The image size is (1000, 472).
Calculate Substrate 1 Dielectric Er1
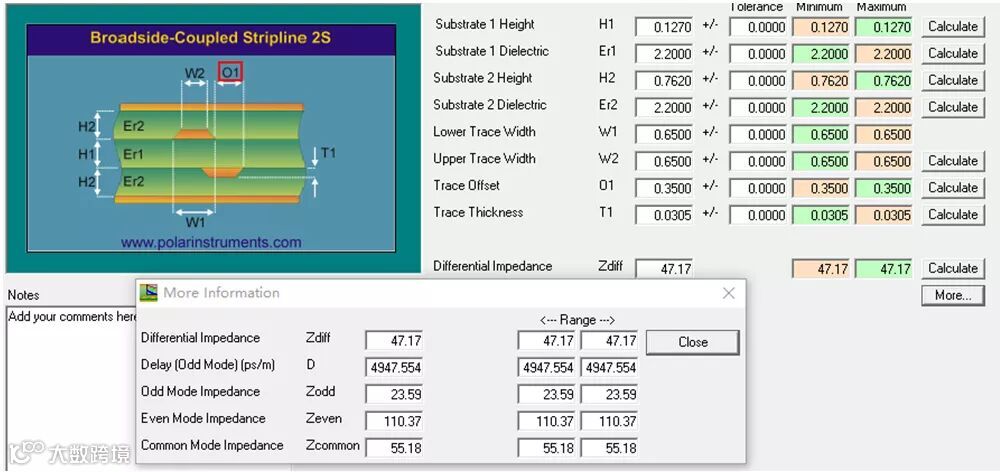(x=953, y=54)
